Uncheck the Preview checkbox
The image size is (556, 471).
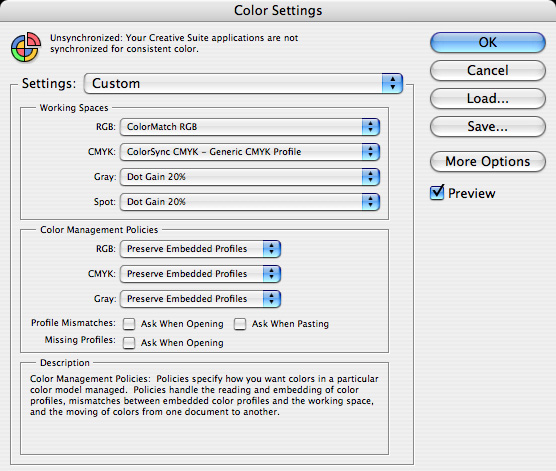point(437,193)
